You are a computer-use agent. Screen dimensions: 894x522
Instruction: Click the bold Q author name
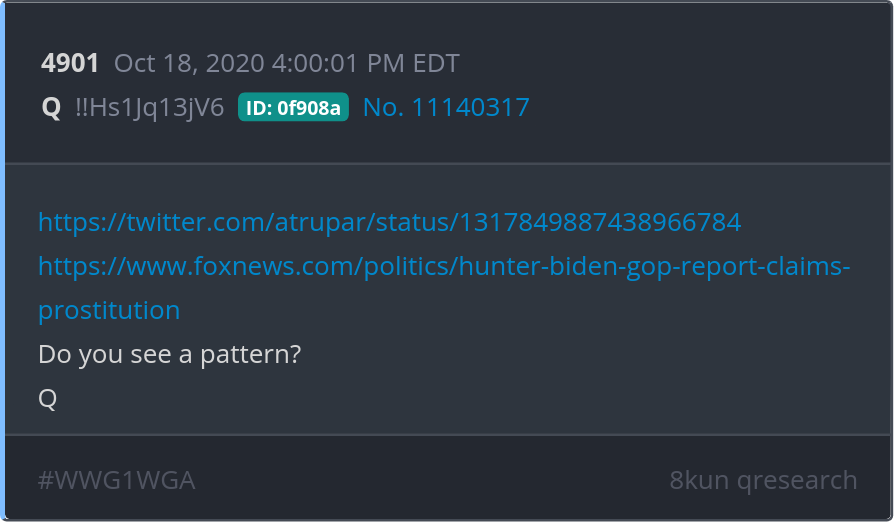pos(51,107)
